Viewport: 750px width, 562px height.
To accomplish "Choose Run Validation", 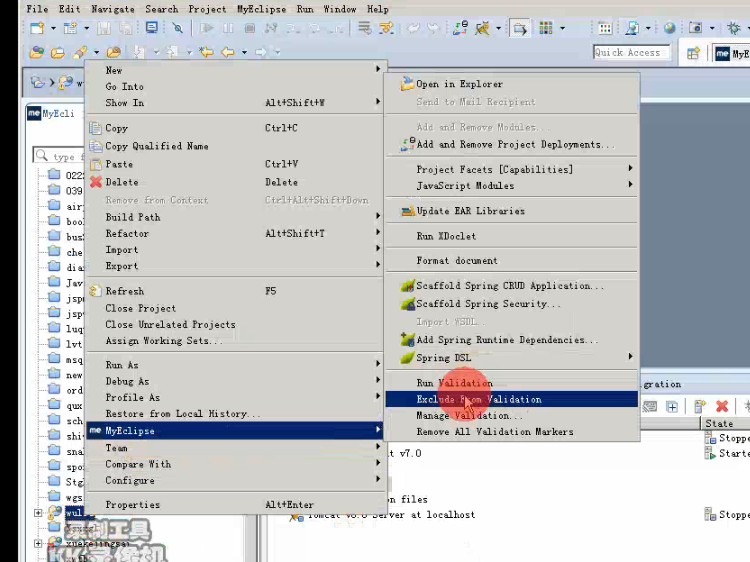I will [512, 383].
